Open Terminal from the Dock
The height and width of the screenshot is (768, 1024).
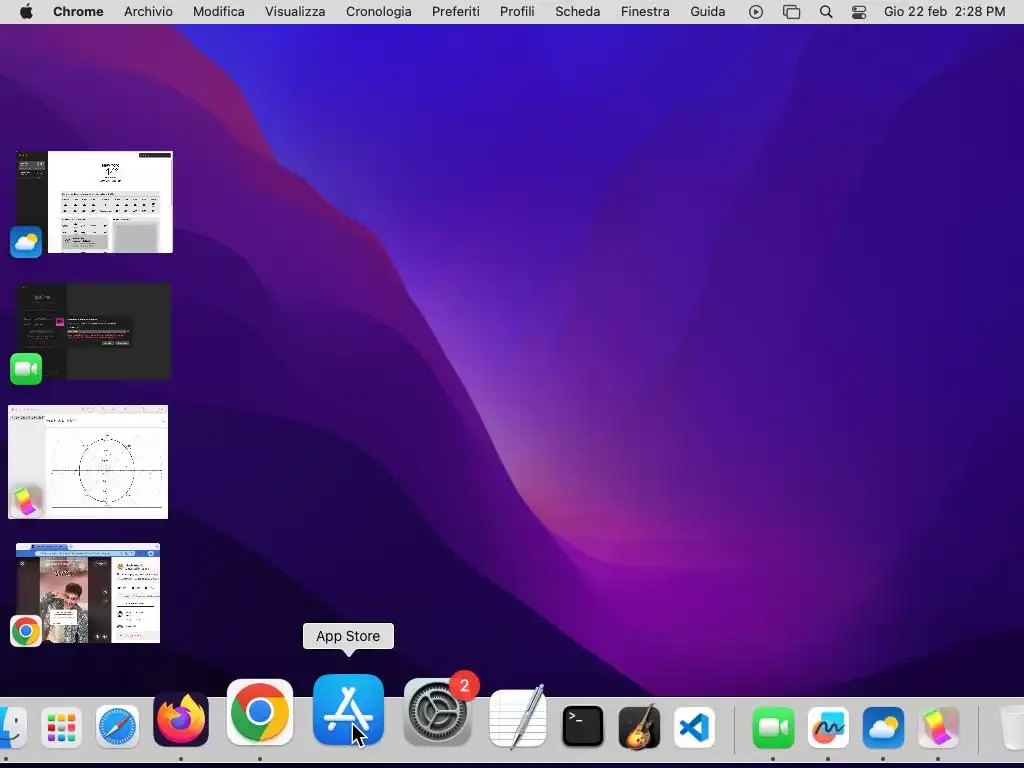pos(583,726)
